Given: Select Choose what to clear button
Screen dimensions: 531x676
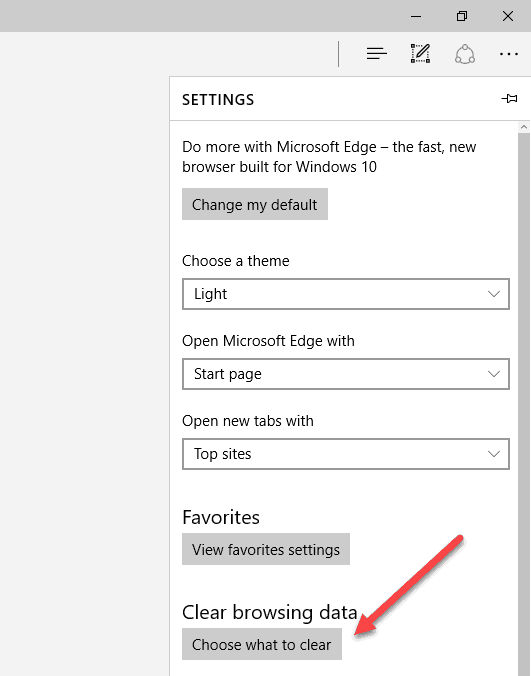Looking at the screenshot, I should click(x=262, y=644).
